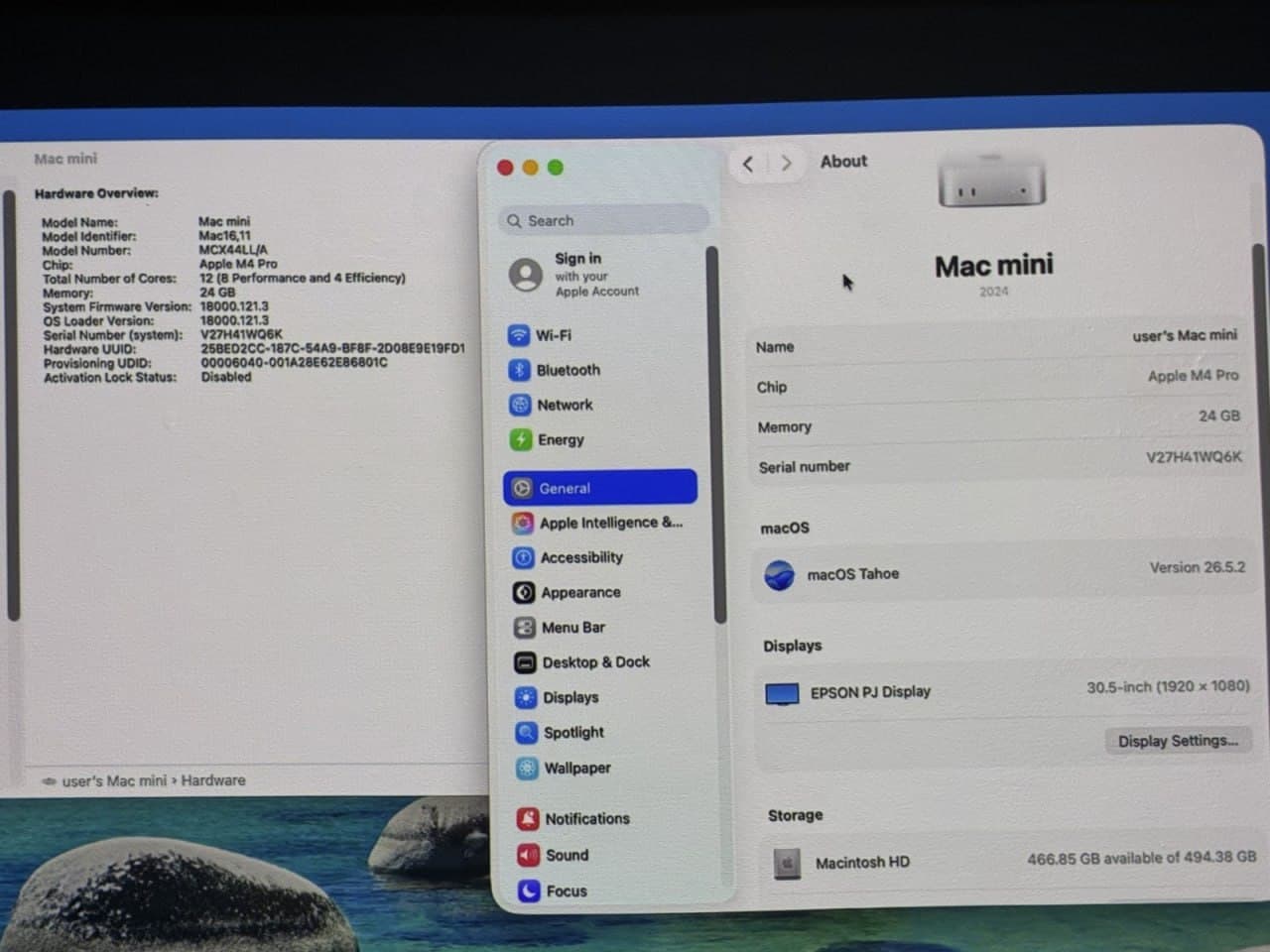Click serial number V27H41WQ6K in About pane
Screen dimensions: 1270x952
click(x=1194, y=457)
